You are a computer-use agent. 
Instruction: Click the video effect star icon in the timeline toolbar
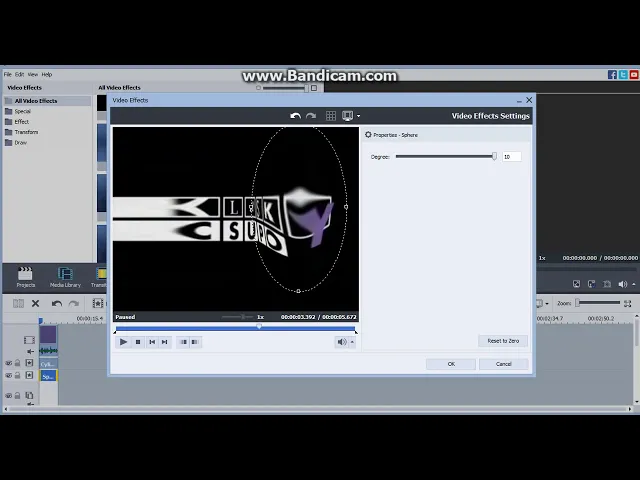point(98,303)
